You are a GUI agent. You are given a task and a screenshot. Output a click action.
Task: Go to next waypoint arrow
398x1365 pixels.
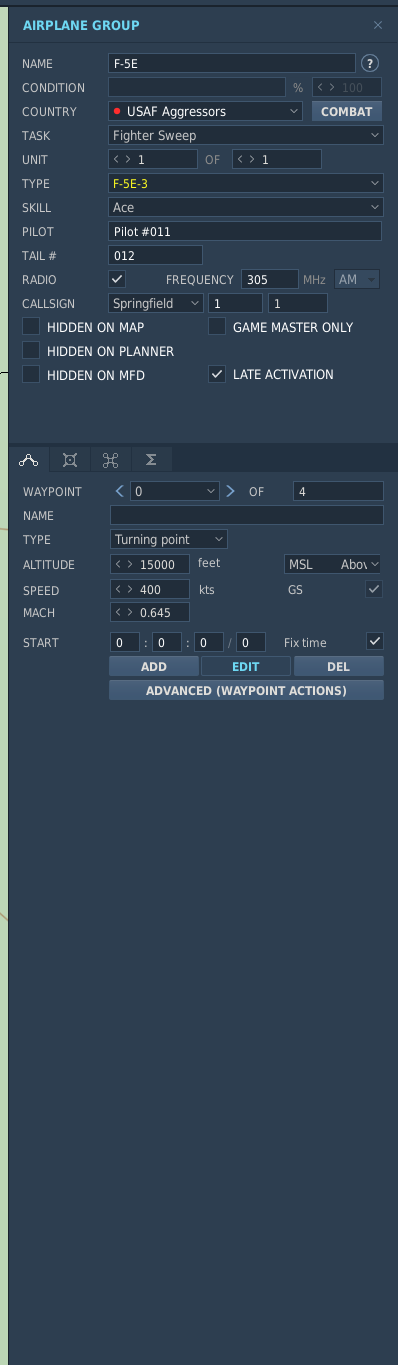[x=230, y=491]
